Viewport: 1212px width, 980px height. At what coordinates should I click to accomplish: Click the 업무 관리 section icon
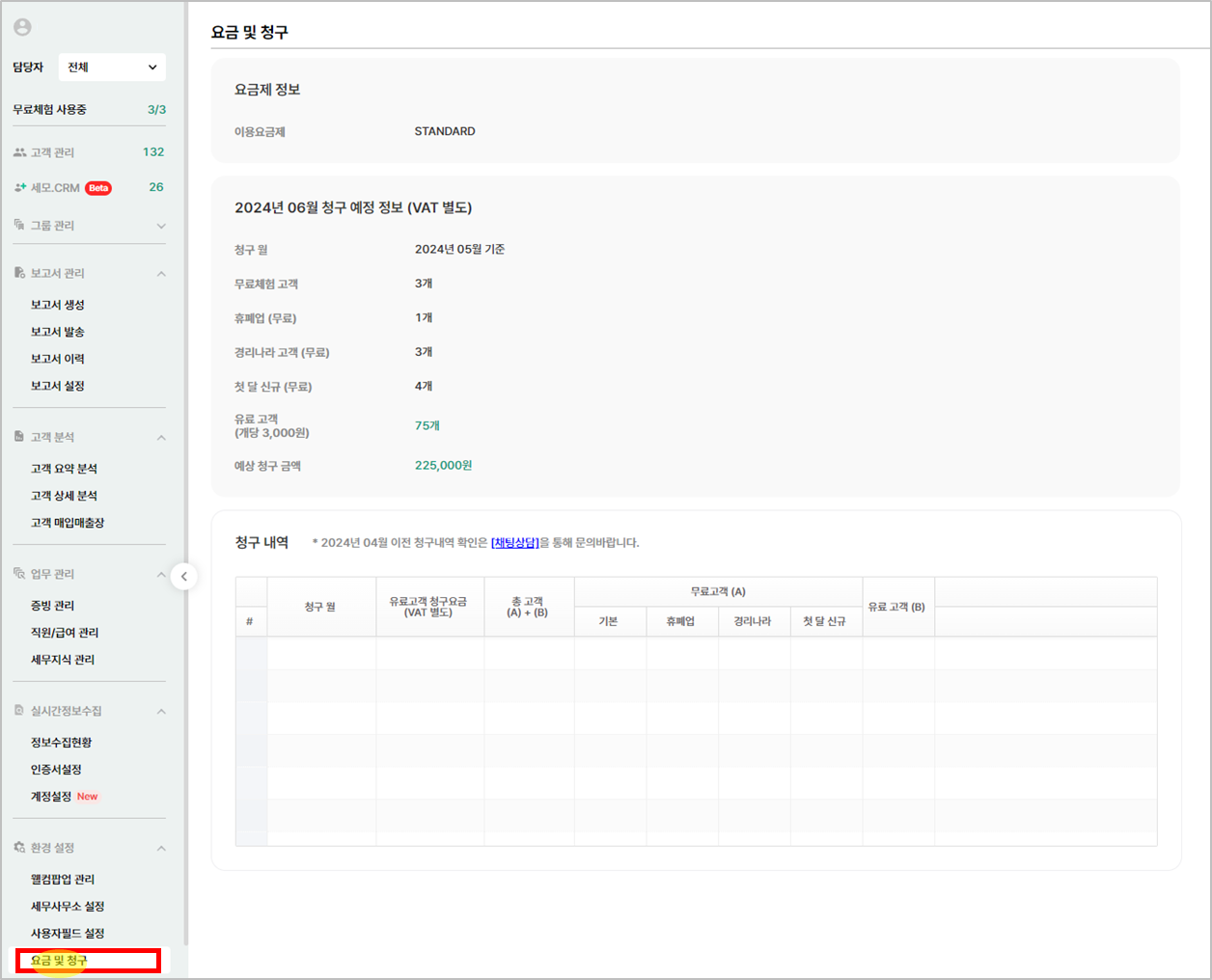point(19,574)
